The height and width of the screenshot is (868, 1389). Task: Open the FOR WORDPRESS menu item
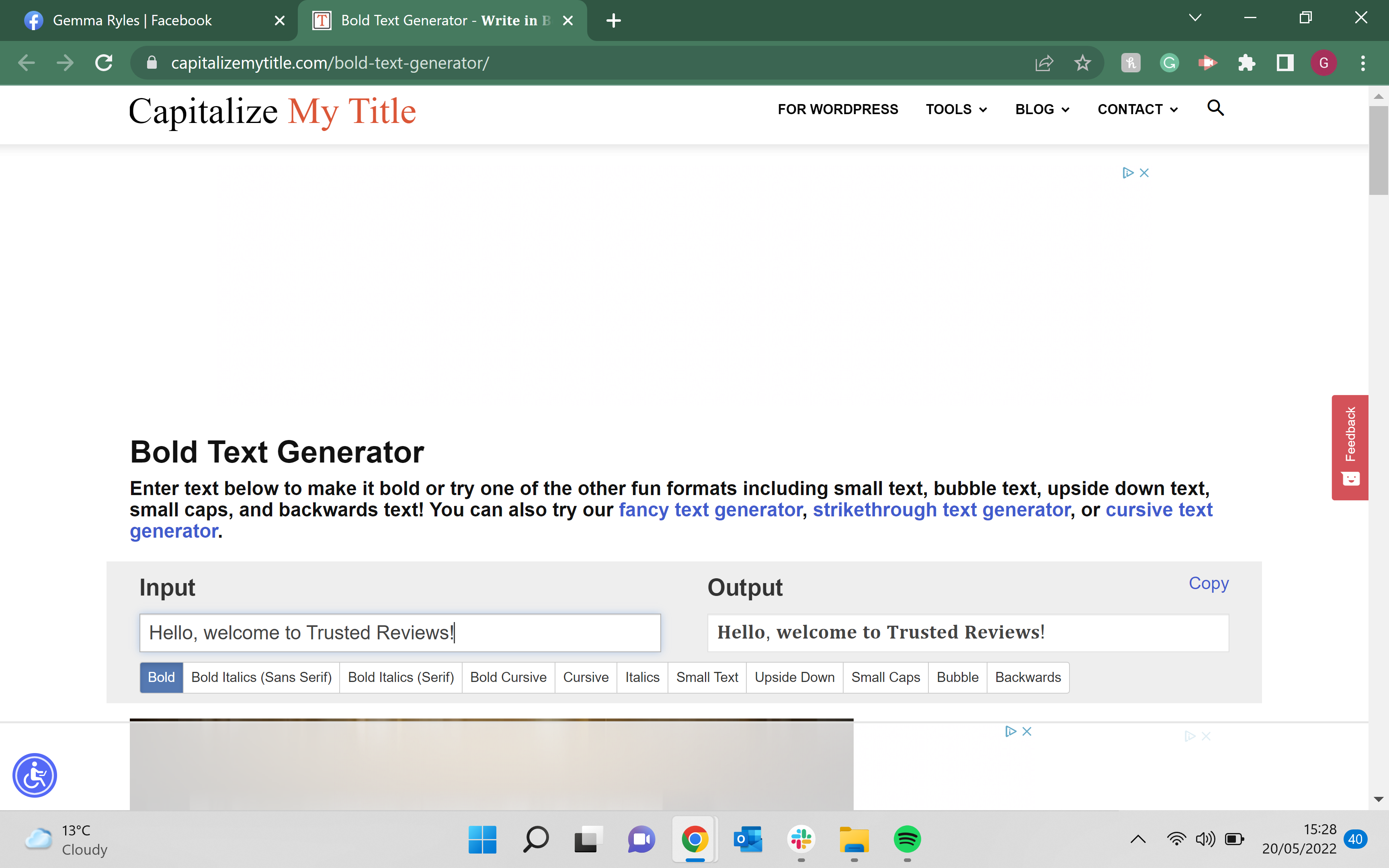838,109
